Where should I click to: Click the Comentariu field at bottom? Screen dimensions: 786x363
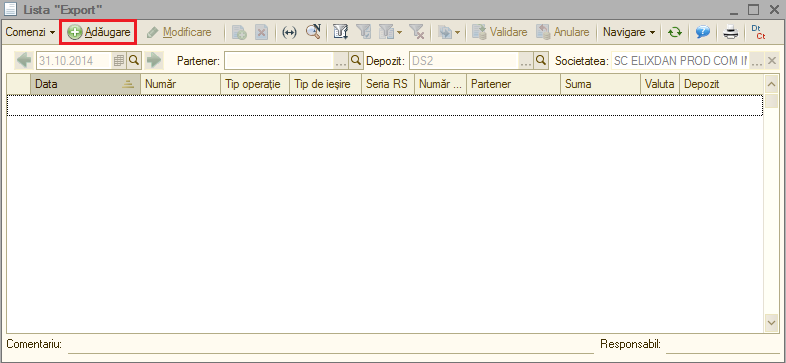tap(330, 345)
